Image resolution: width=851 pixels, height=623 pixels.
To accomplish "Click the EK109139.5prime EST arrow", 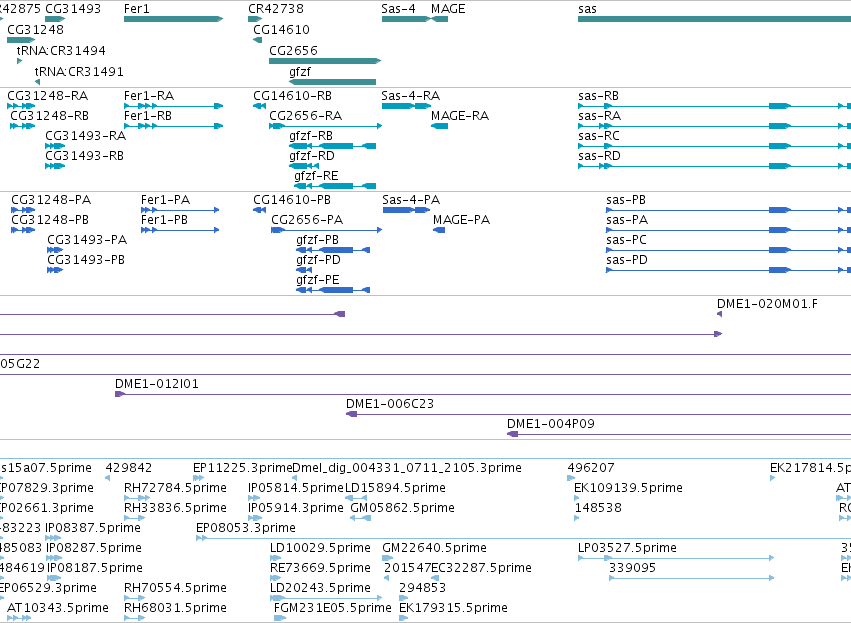I will pyautogui.click(x=577, y=498).
